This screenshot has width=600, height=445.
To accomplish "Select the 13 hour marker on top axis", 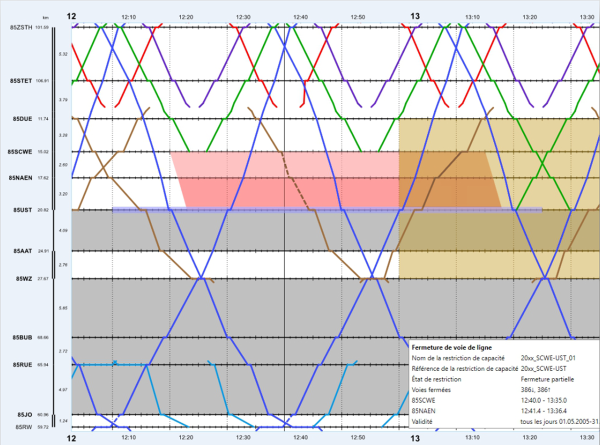I will click(415, 17).
